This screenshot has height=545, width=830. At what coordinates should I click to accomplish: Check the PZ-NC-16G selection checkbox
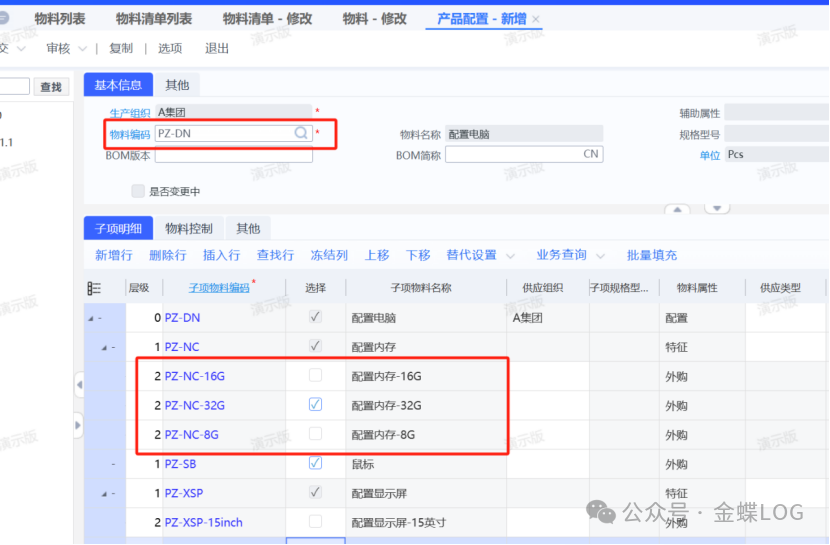pos(315,376)
